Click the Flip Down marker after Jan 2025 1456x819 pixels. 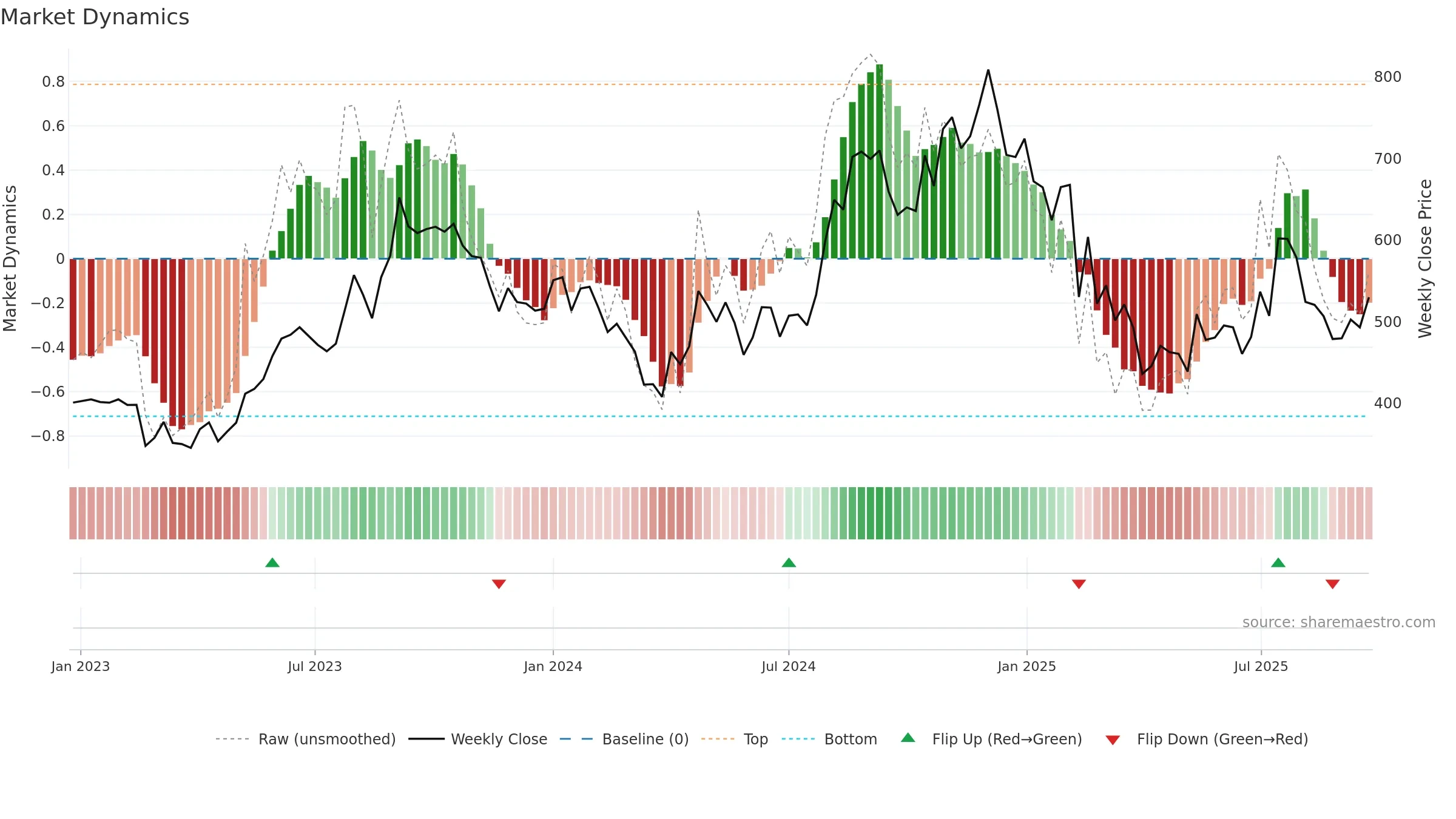coord(1079,584)
